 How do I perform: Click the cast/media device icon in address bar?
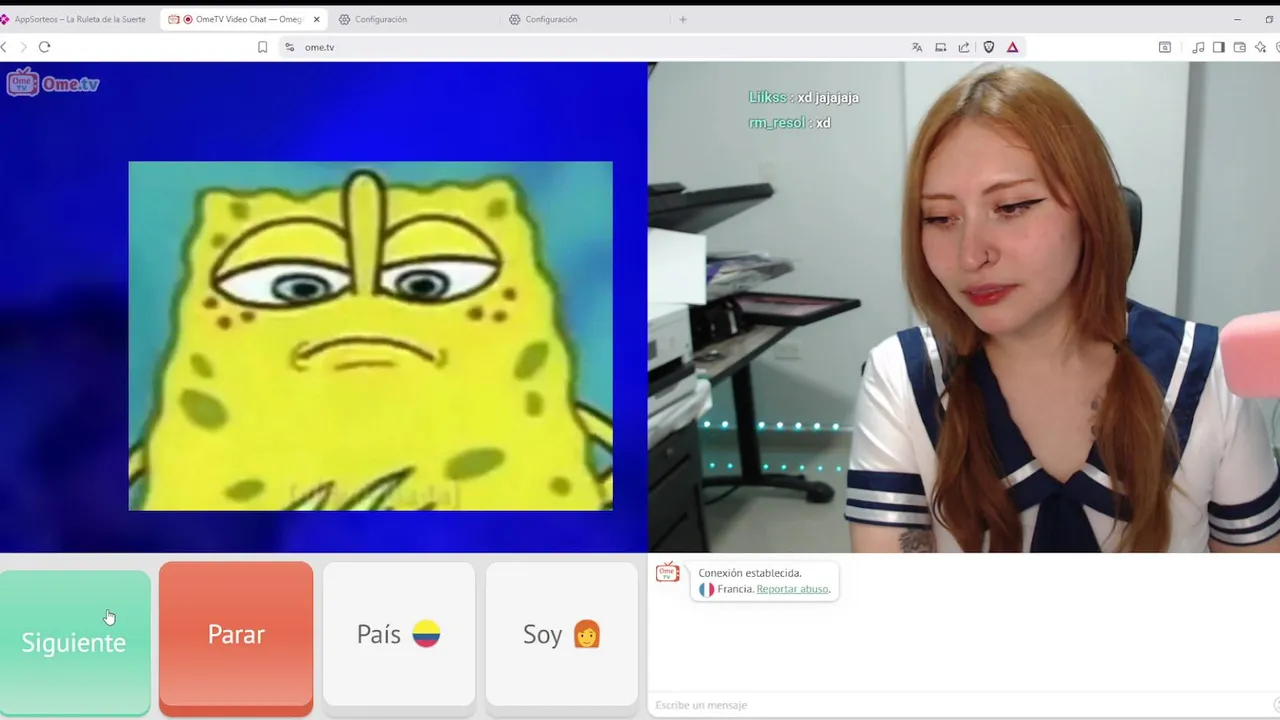pos(940,47)
